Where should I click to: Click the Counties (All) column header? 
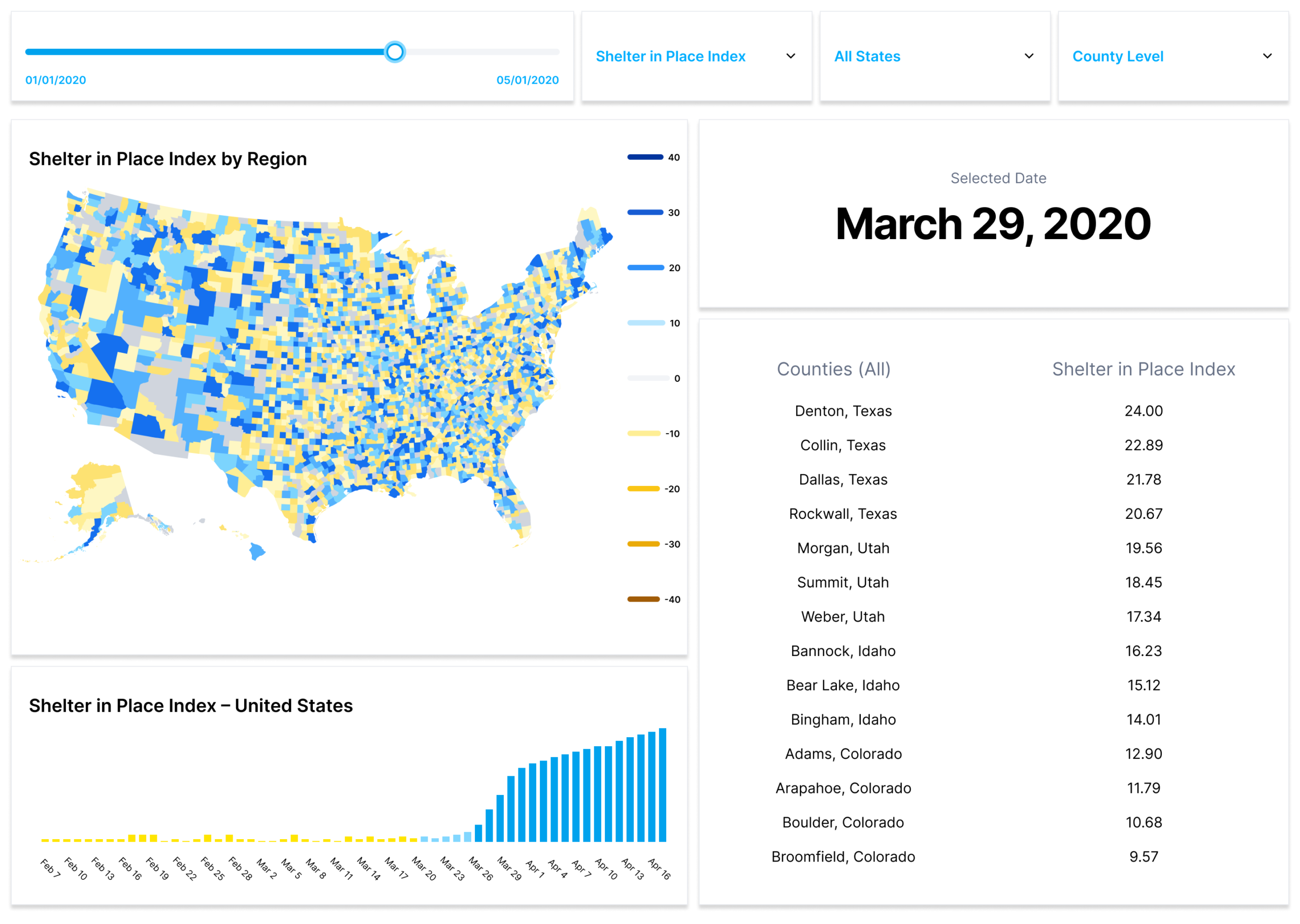(x=833, y=369)
